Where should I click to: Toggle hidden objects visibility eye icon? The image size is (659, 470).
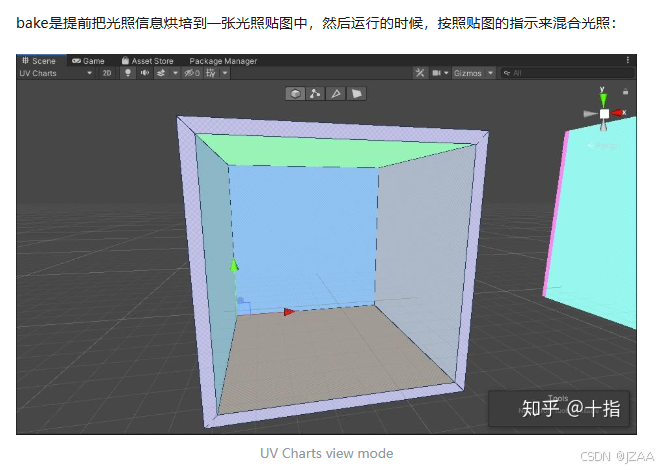pyautogui.click(x=192, y=73)
